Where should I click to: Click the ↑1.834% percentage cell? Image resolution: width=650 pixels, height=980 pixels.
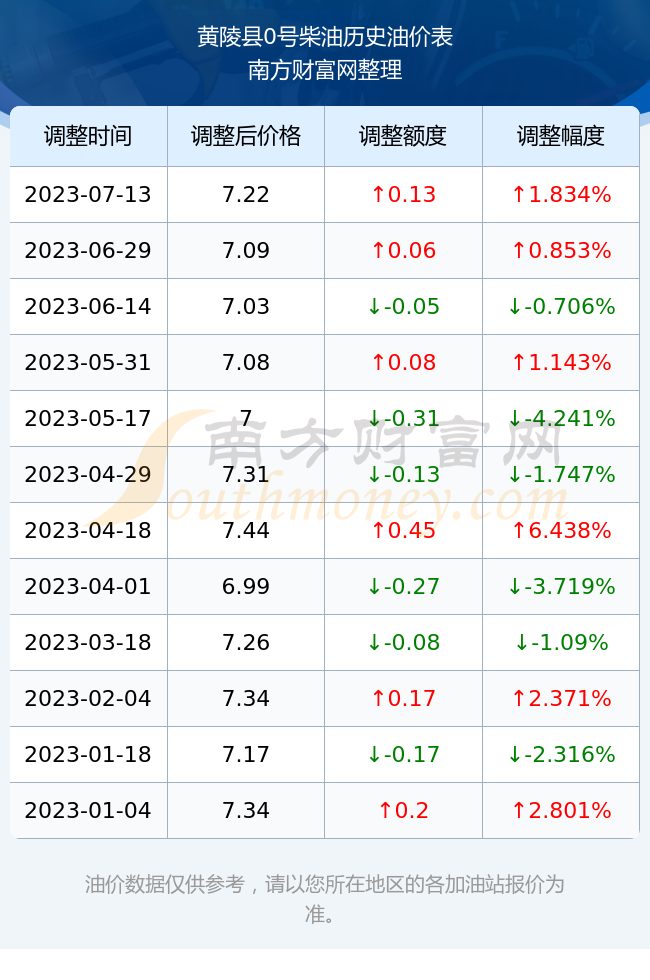pos(561,194)
